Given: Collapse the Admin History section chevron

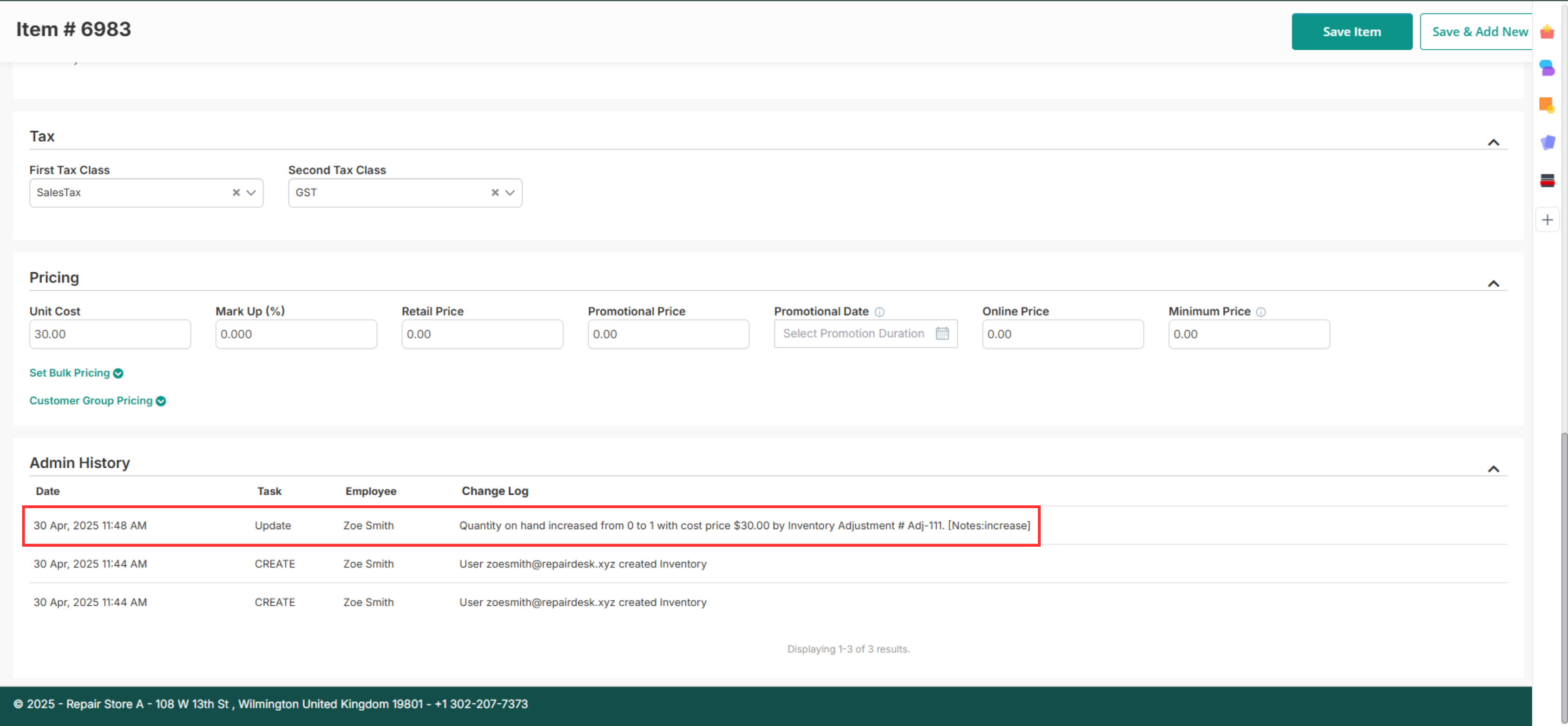Looking at the screenshot, I should [1493, 469].
